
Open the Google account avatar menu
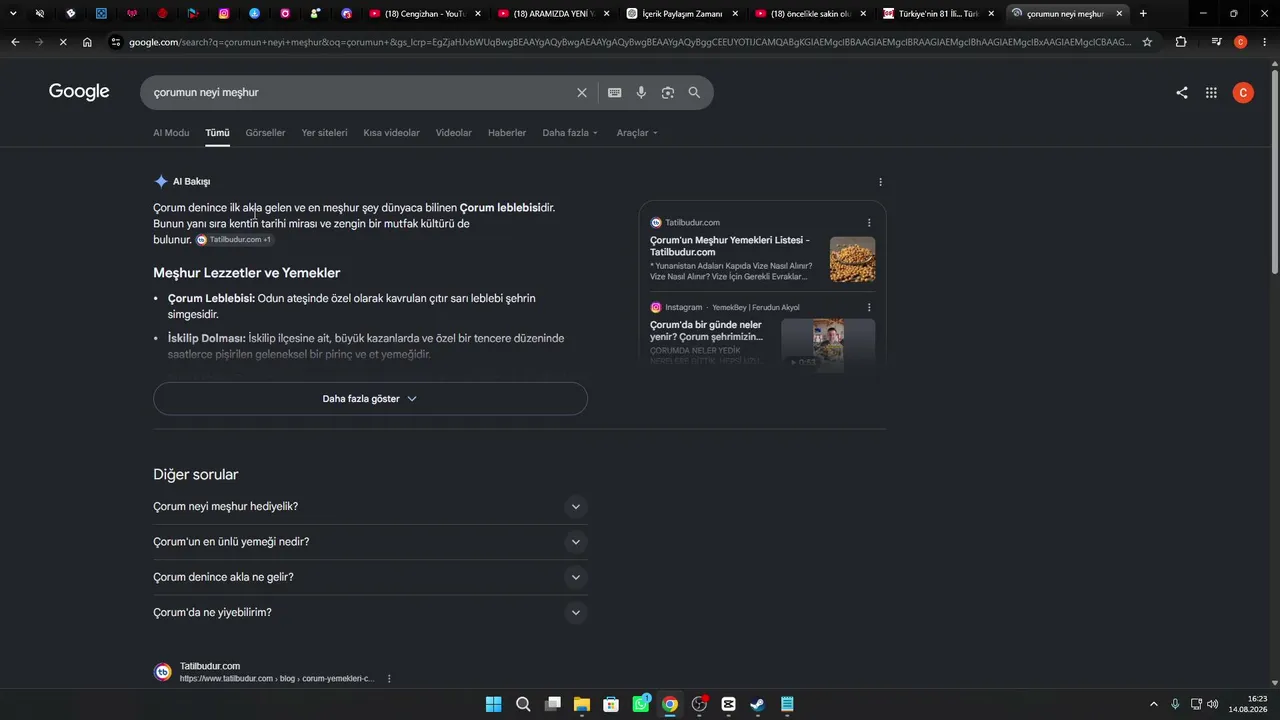pyautogui.click(x=1243, y=93)
